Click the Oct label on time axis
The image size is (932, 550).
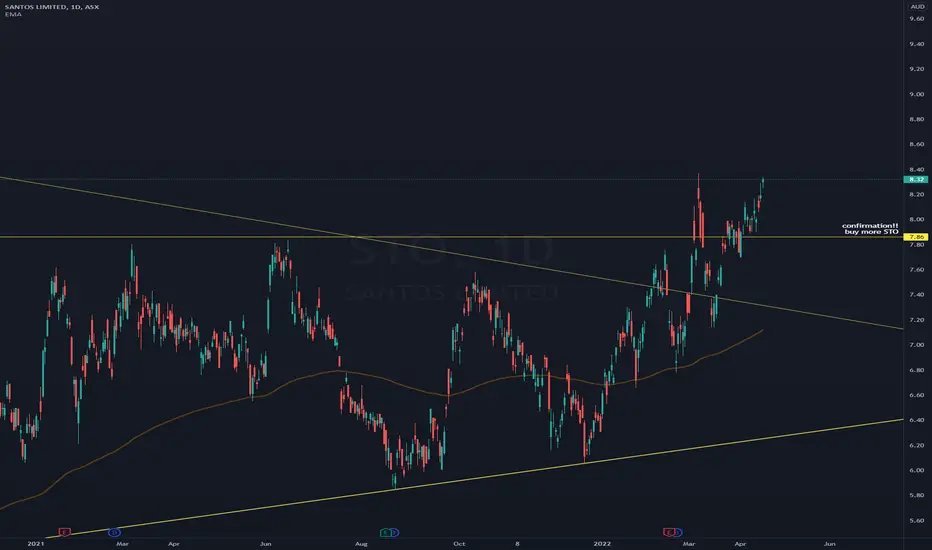pyautogui.click(x=459, y=543)
